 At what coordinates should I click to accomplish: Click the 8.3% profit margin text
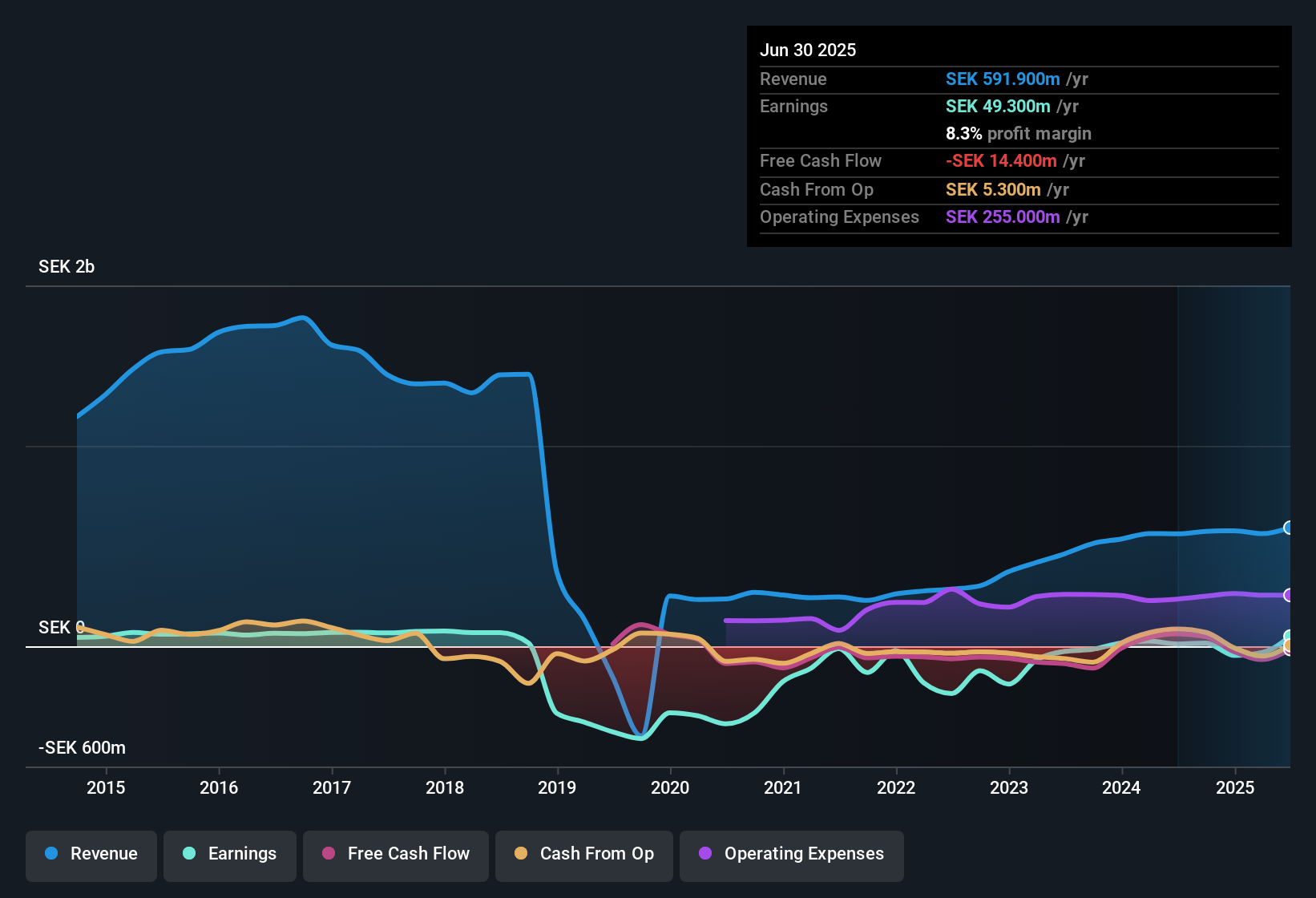pos(1018,134)
